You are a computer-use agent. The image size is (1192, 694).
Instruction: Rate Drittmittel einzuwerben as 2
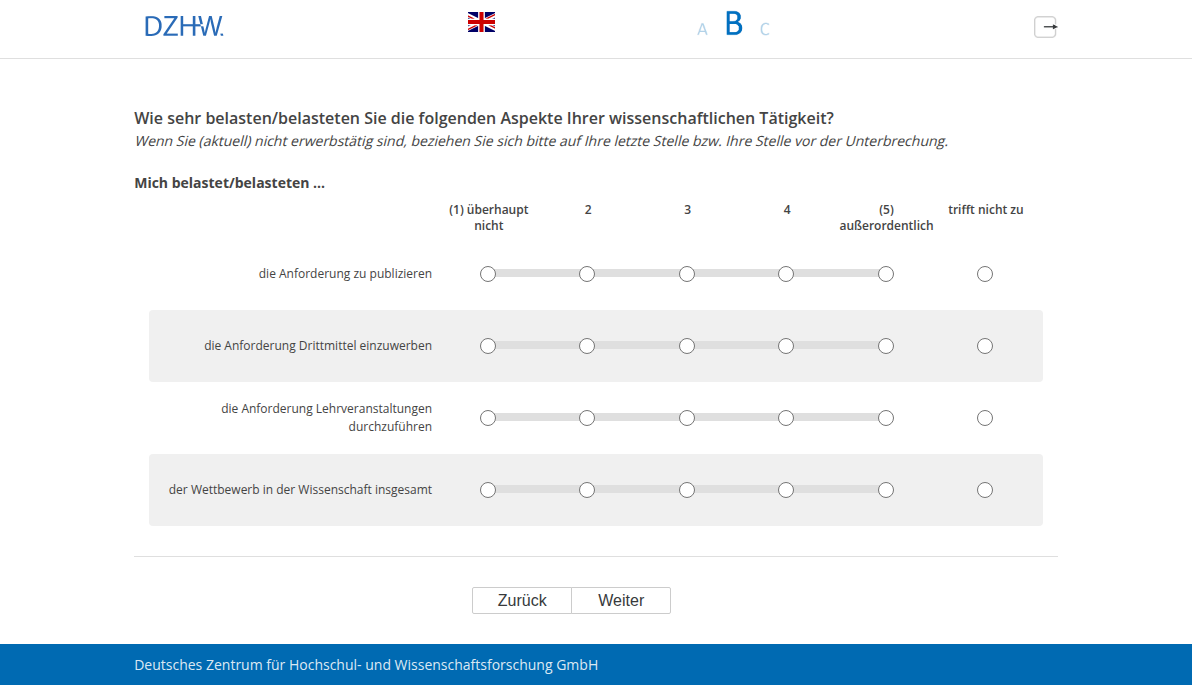pos(587,346)
